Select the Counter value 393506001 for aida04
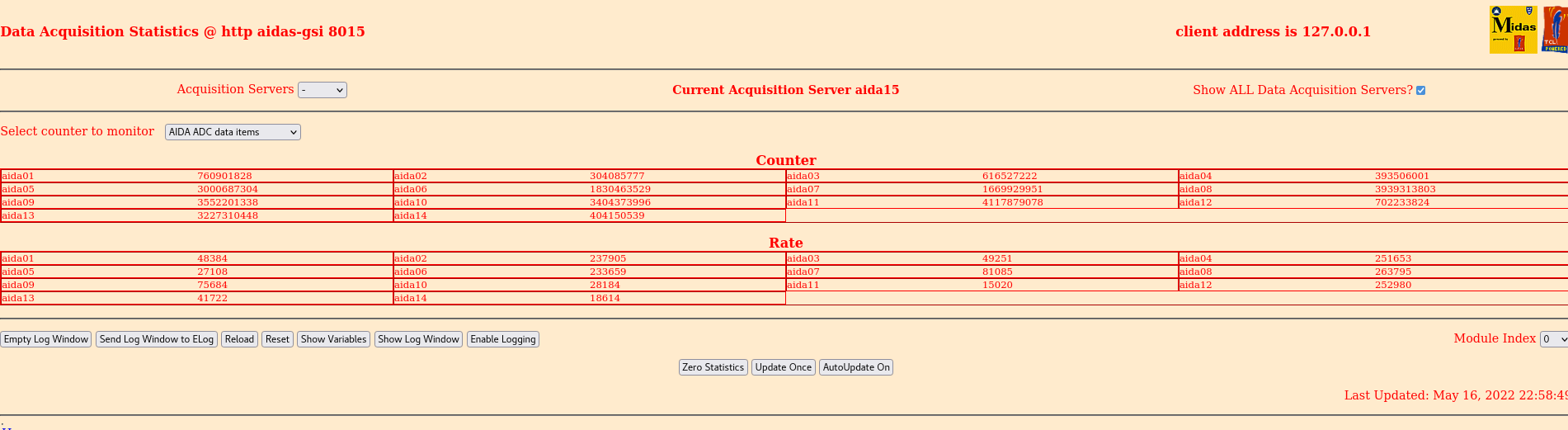The height and width of the screenshot is (430, 1568). tap(1402, 176)
